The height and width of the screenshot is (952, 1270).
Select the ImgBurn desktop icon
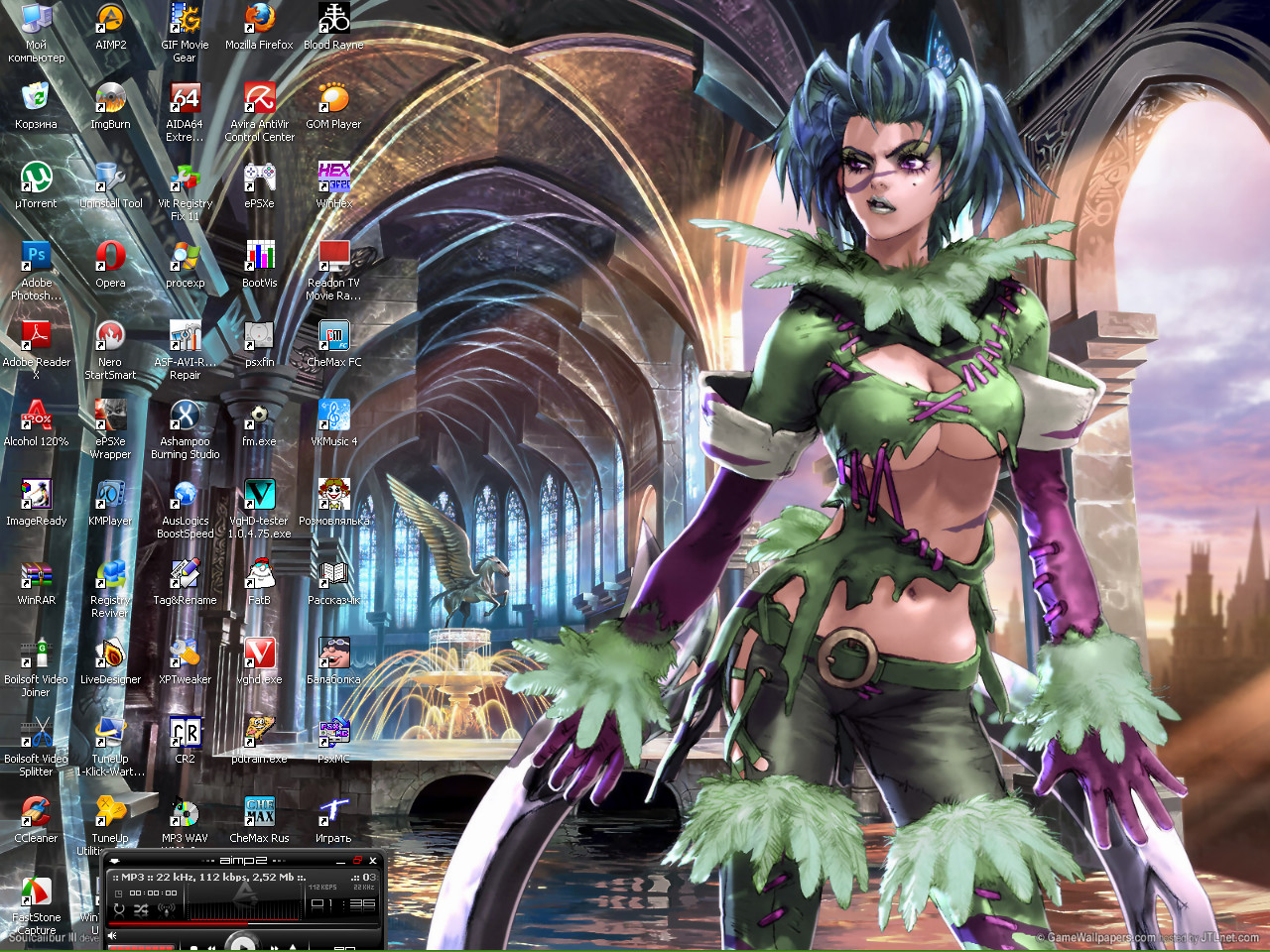click(x=110, y=98)
